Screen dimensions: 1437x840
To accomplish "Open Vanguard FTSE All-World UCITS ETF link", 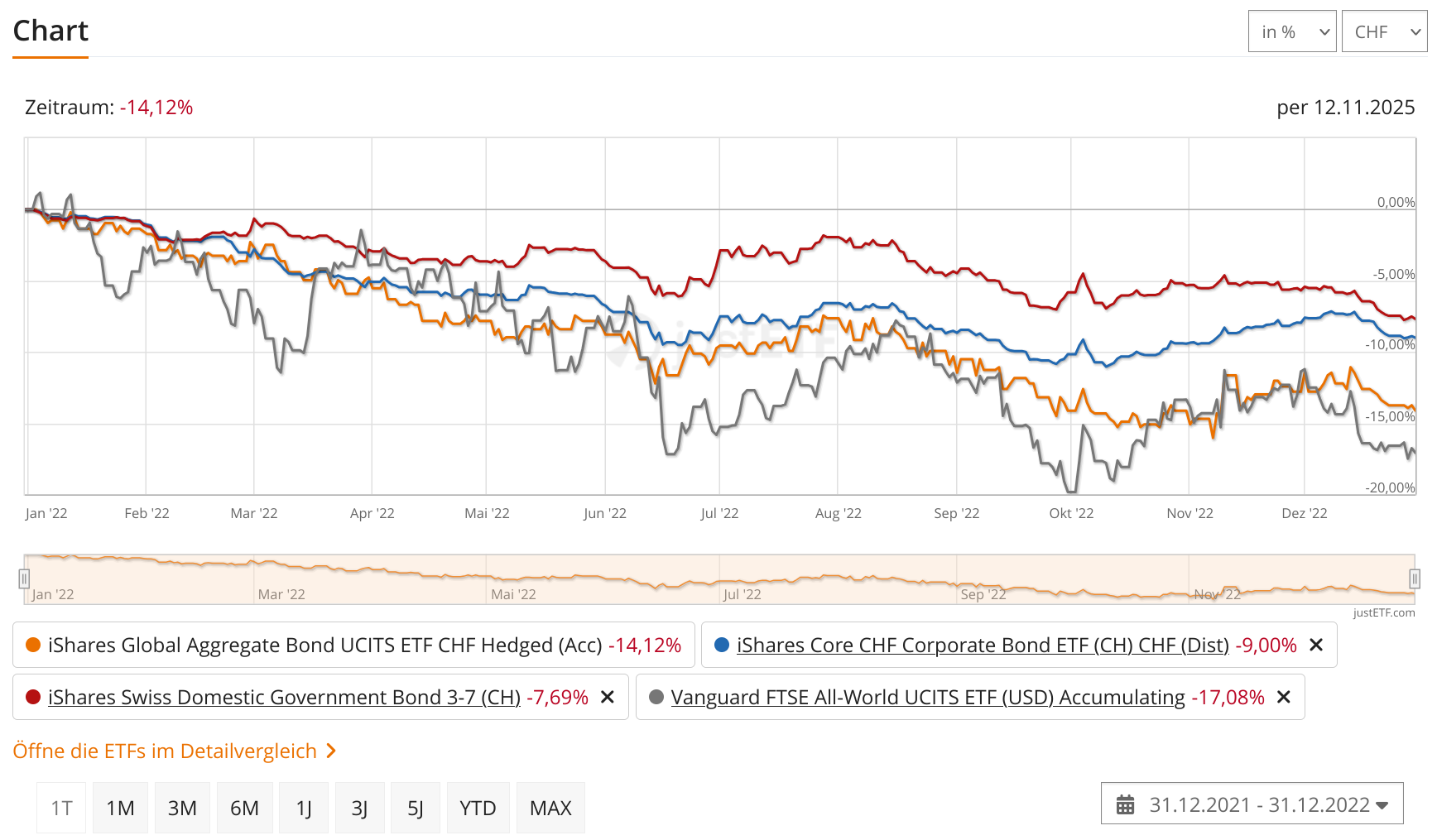I will pyautogui.click(x=927, y=697).
